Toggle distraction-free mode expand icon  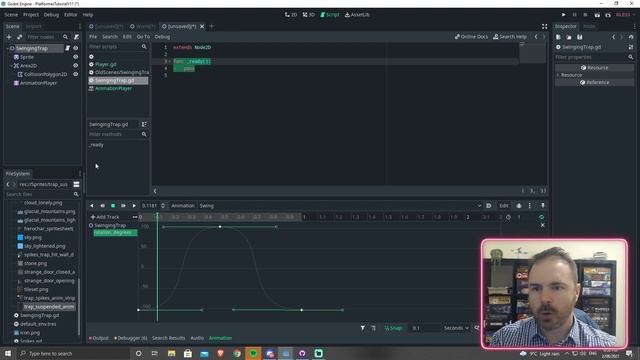544,26
